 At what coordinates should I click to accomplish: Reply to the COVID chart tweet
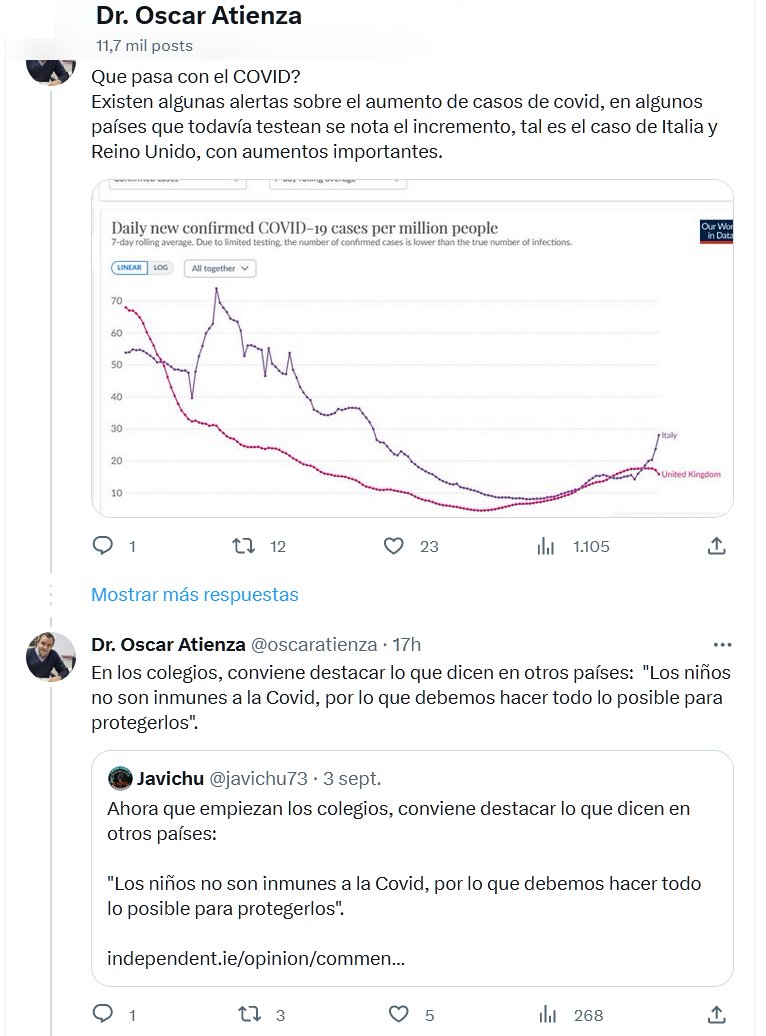(103, 546)
